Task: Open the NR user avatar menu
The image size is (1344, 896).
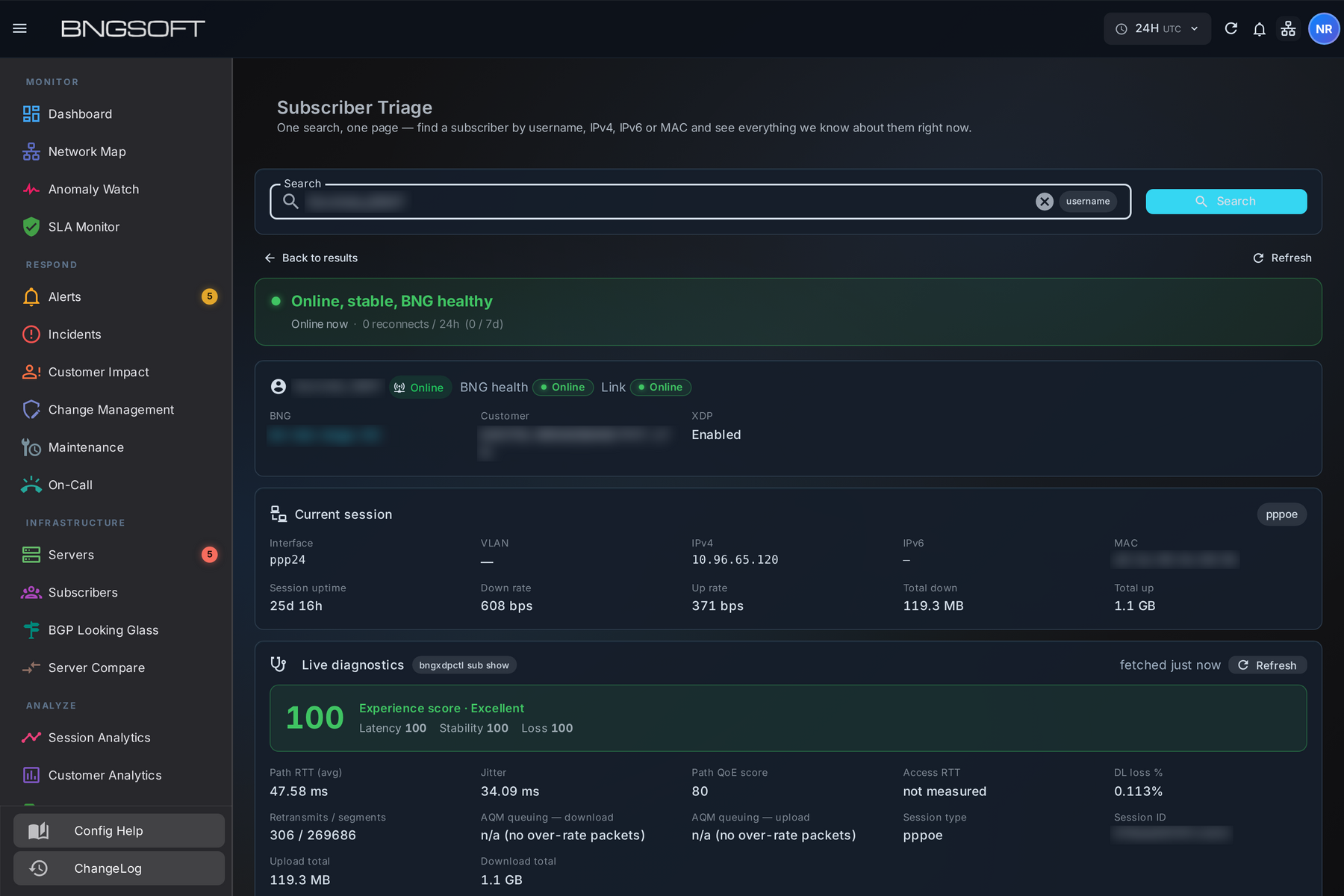Action: (1324, 28)
